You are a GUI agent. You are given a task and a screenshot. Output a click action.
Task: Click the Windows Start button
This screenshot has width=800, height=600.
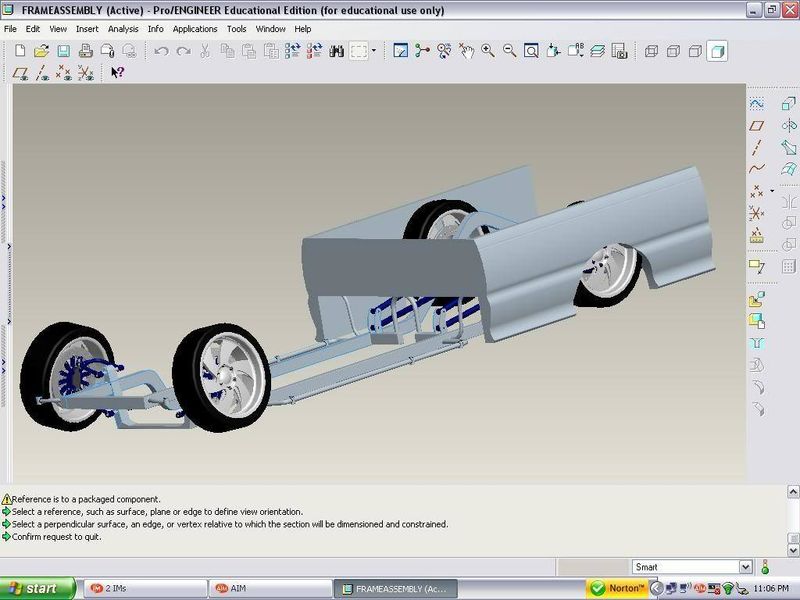[x=38, y=588]
